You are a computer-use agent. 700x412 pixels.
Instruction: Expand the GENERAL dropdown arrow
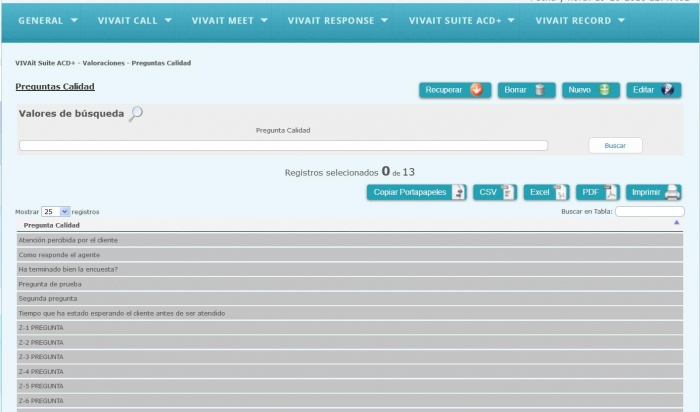[74, 20]
